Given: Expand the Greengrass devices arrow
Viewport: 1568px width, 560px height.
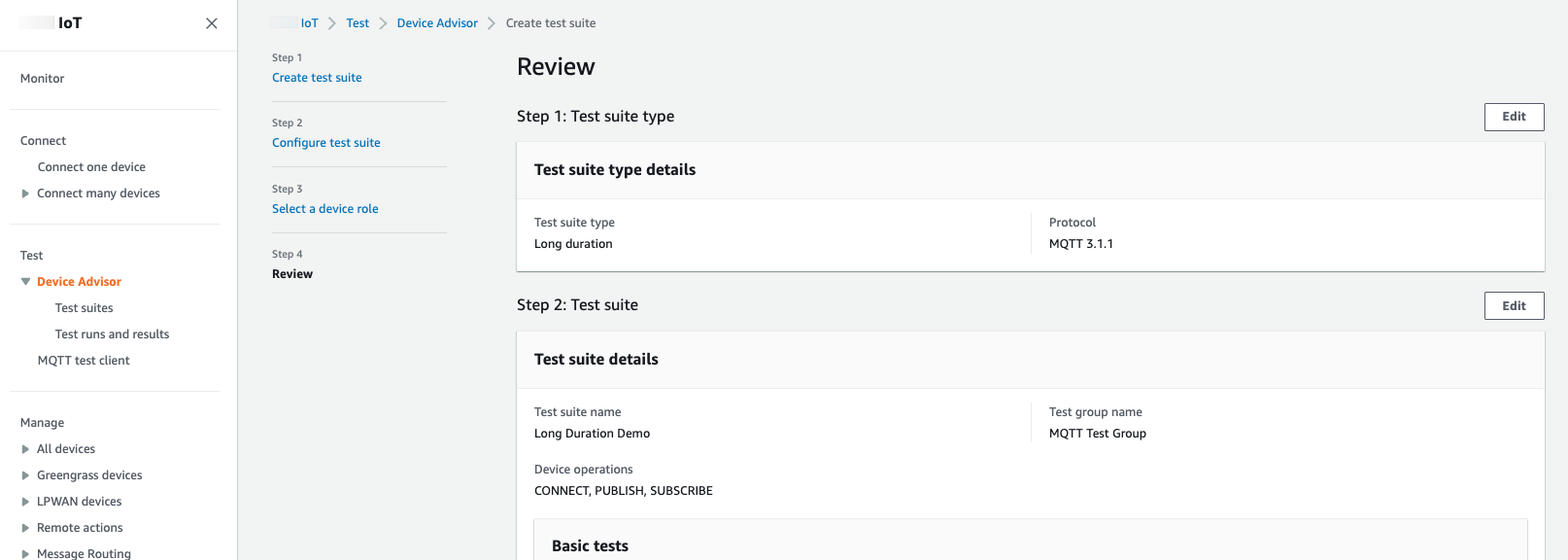Looking at the screenshot, I should (x=25, y=475).
